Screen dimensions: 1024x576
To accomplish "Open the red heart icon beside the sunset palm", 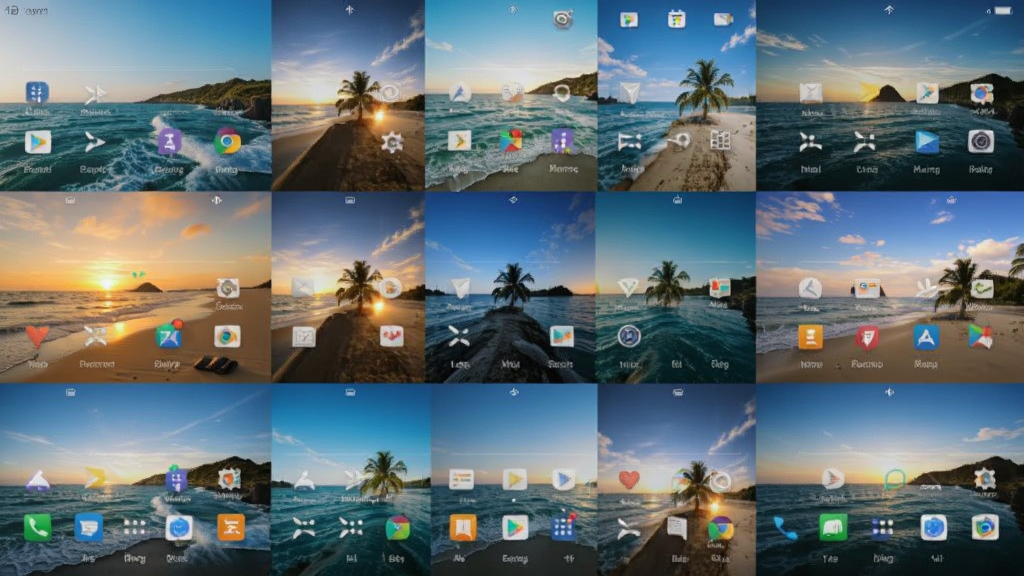I will [x=629, y=480].
